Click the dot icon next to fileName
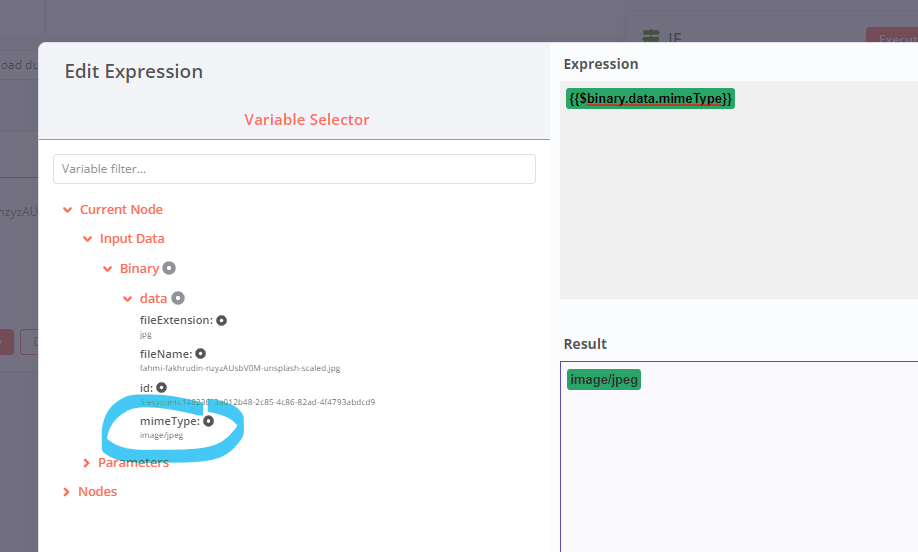The height and width of the screenshot is (552, 918). point(200,354)
